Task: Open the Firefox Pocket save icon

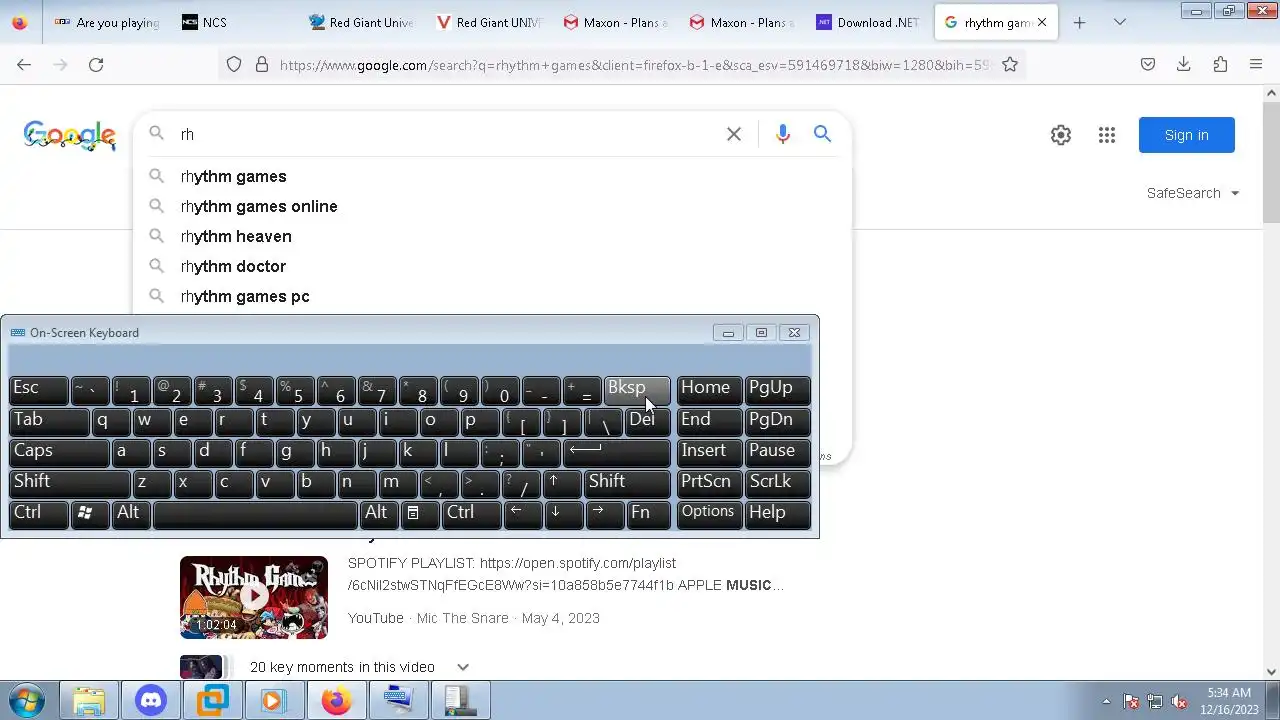Action: [1148, 65]
